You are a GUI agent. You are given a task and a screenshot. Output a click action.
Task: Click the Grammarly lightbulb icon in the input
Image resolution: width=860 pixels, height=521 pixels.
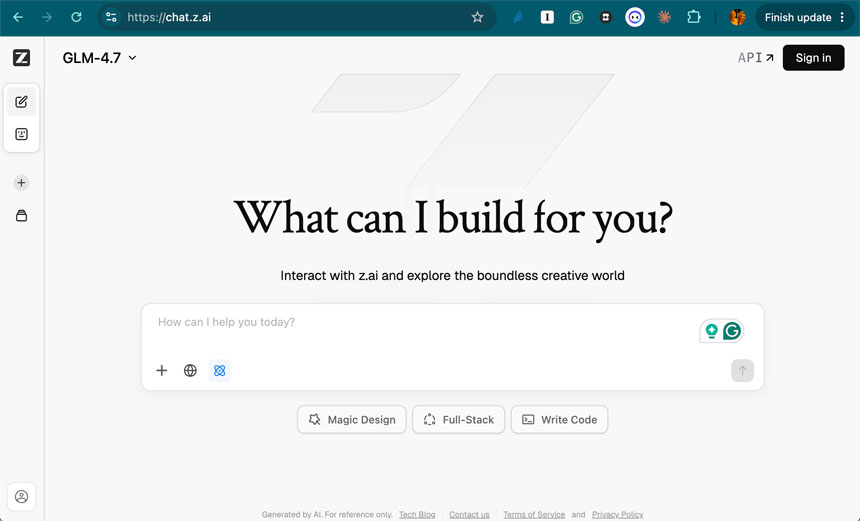(x=711, y=331)
